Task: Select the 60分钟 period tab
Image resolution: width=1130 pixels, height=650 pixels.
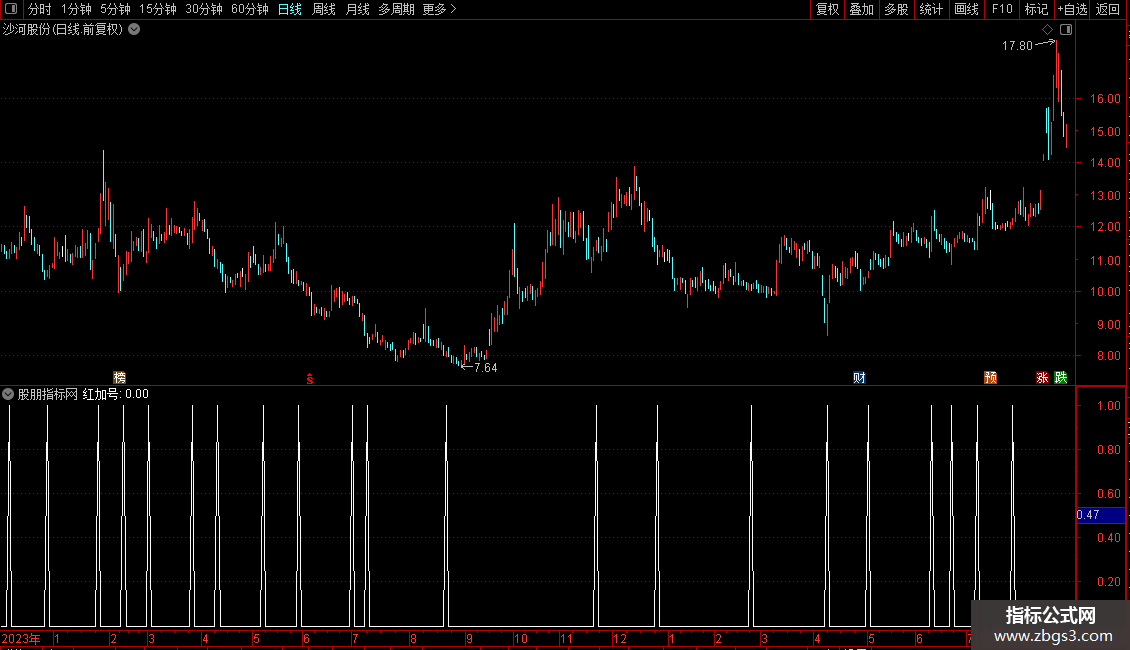Action: tap(249, 9)
